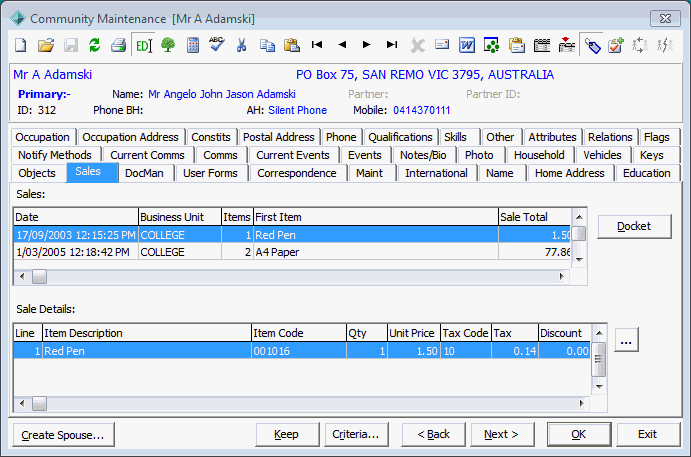The height and width of the screenshot is (457, 691).
Task: Click the item code 001016 cell
Action: [299, 351]
